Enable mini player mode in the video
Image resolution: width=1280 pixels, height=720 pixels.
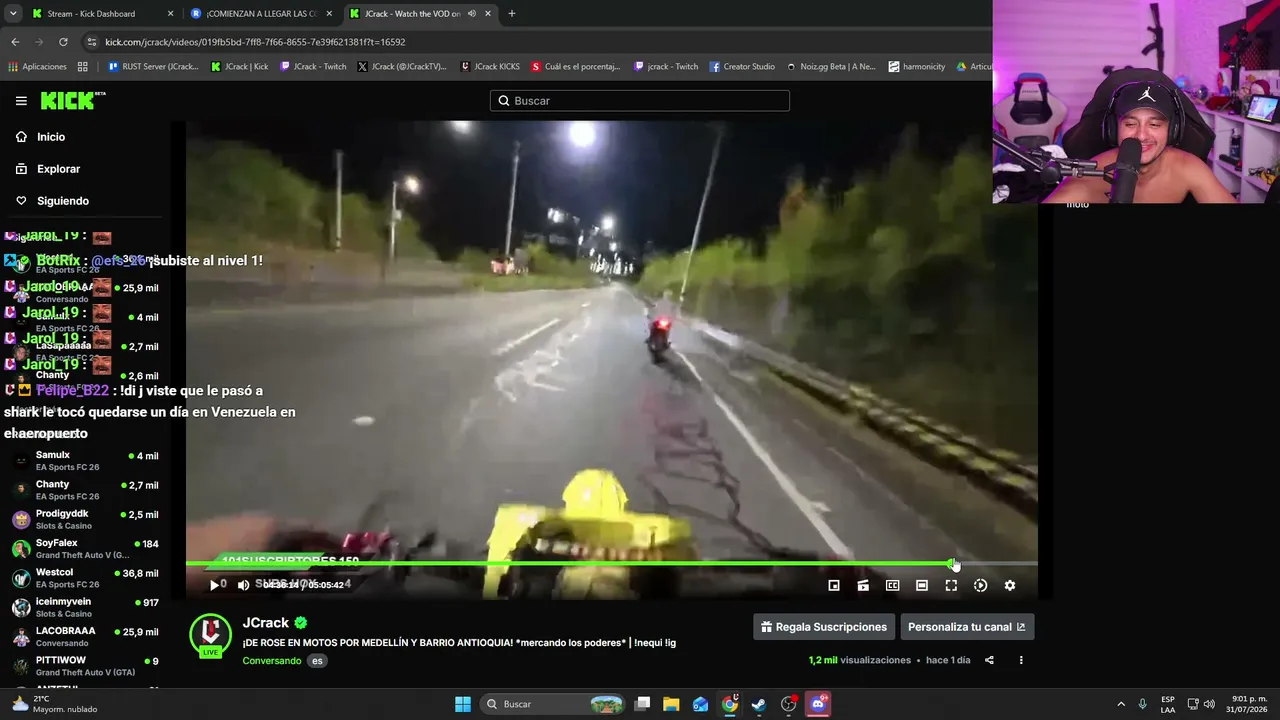point(834,585)
